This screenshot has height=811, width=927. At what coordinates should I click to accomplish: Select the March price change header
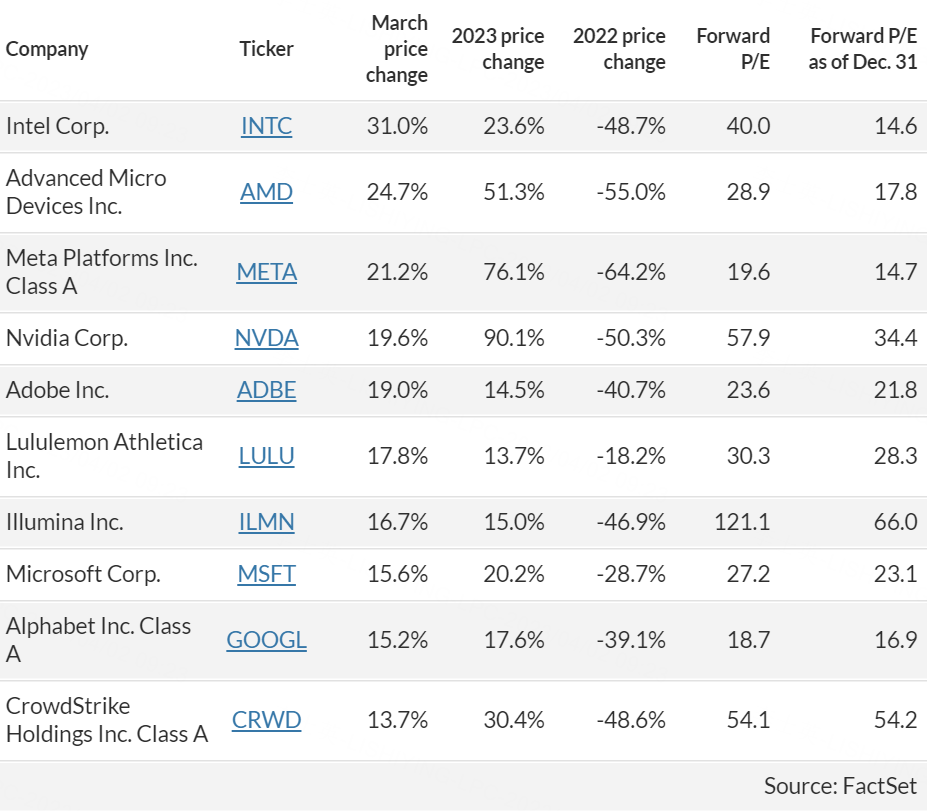(397, 49)
